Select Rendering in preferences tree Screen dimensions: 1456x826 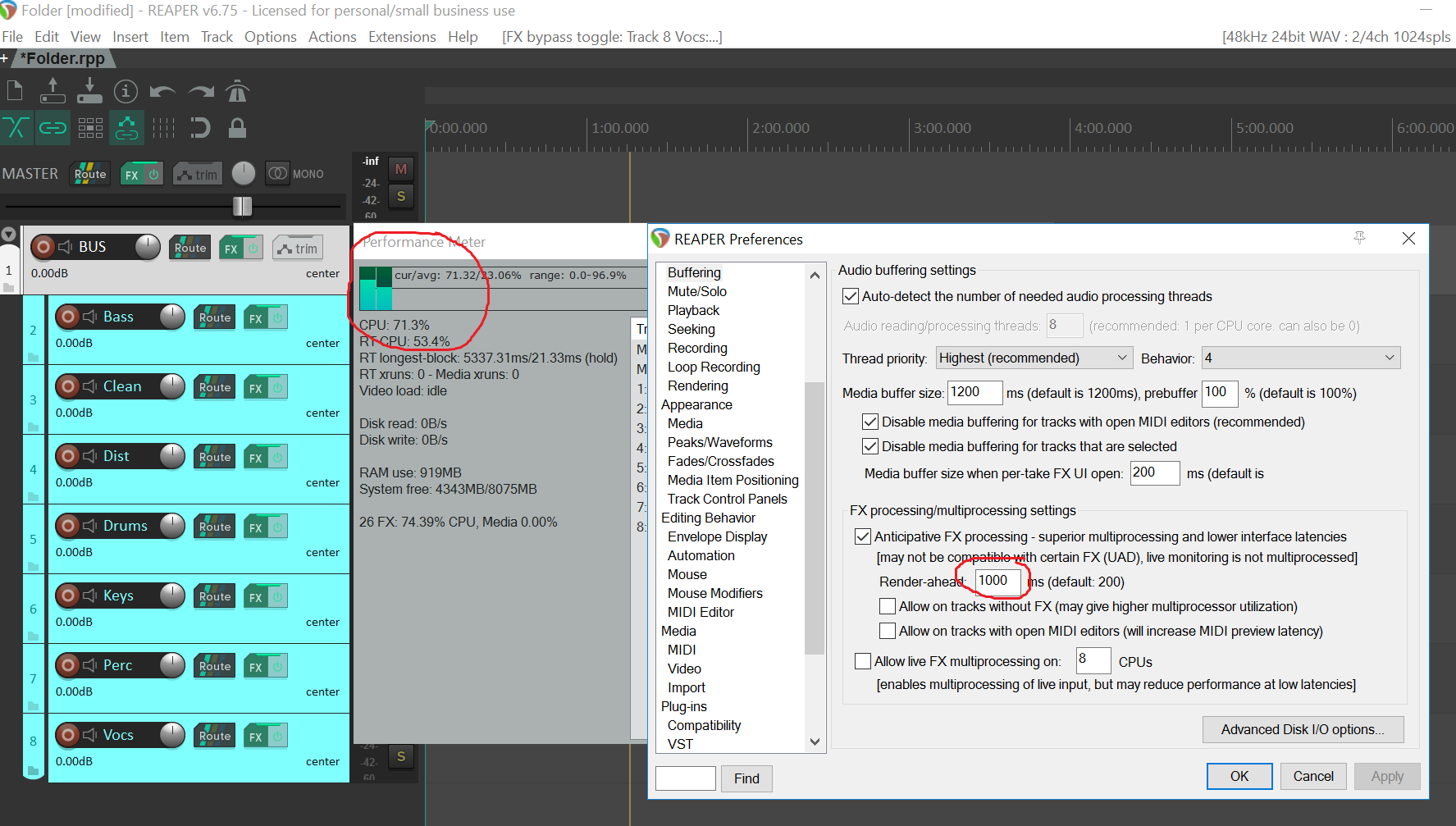coord(697,386)
